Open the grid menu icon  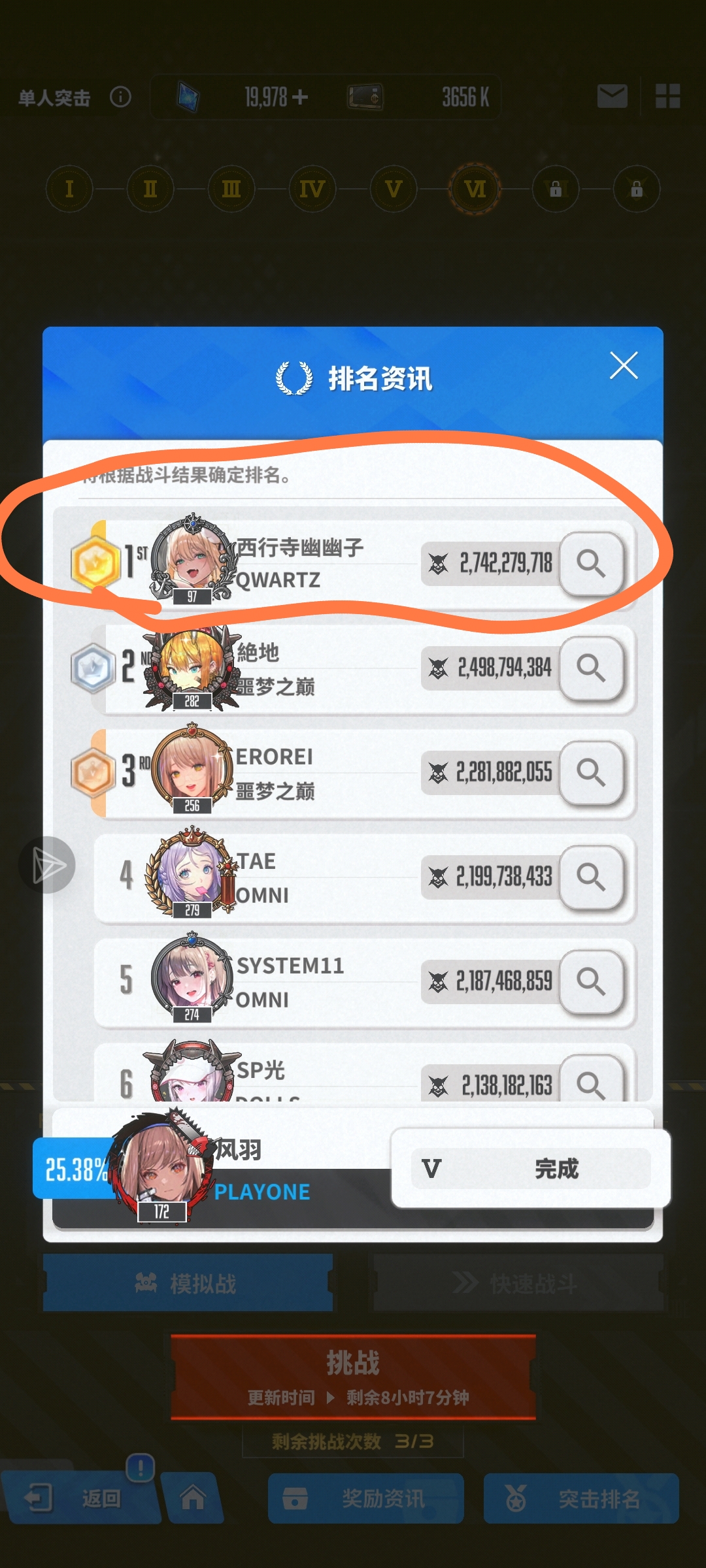point(667,96)
